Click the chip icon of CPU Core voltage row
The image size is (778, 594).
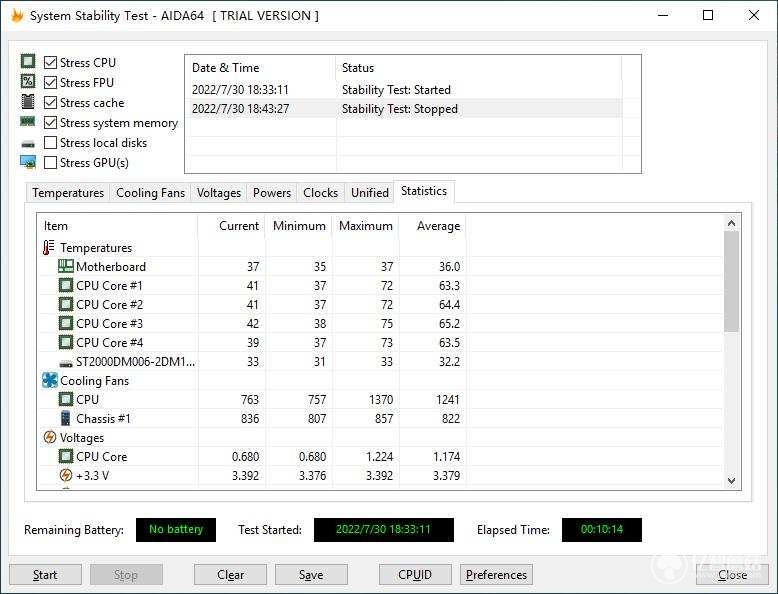(65, 456)
